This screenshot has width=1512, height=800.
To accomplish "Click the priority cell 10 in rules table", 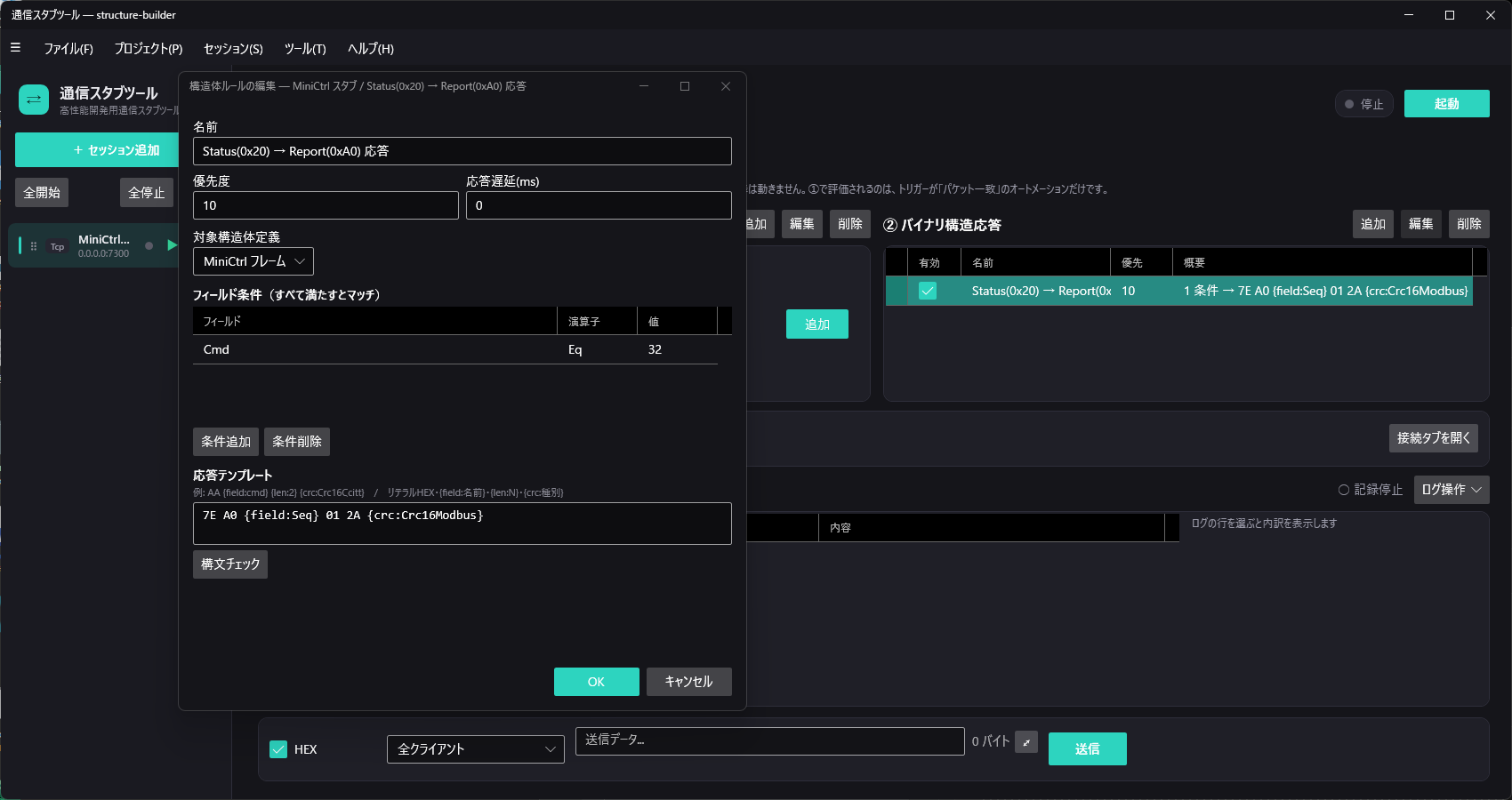I will [x=1141, y=291].
